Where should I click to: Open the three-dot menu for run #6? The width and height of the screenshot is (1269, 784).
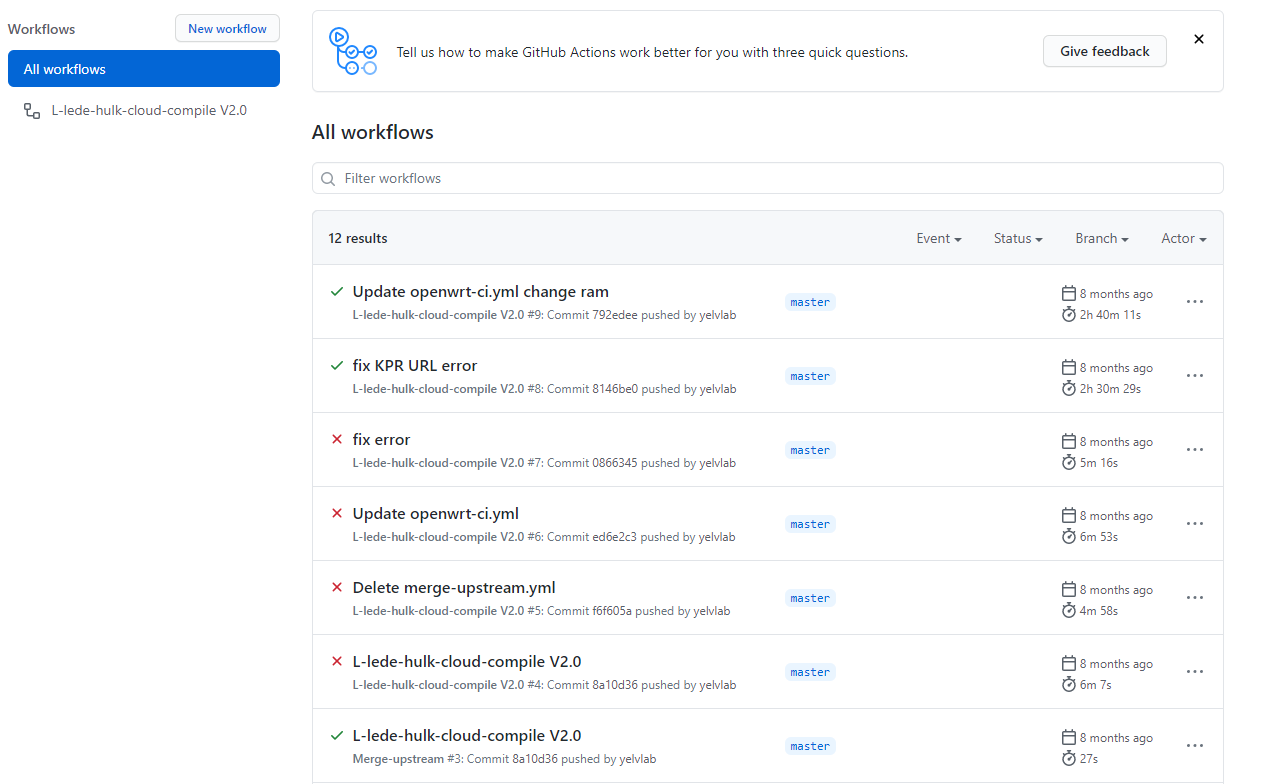click(x=1194, y=524)
